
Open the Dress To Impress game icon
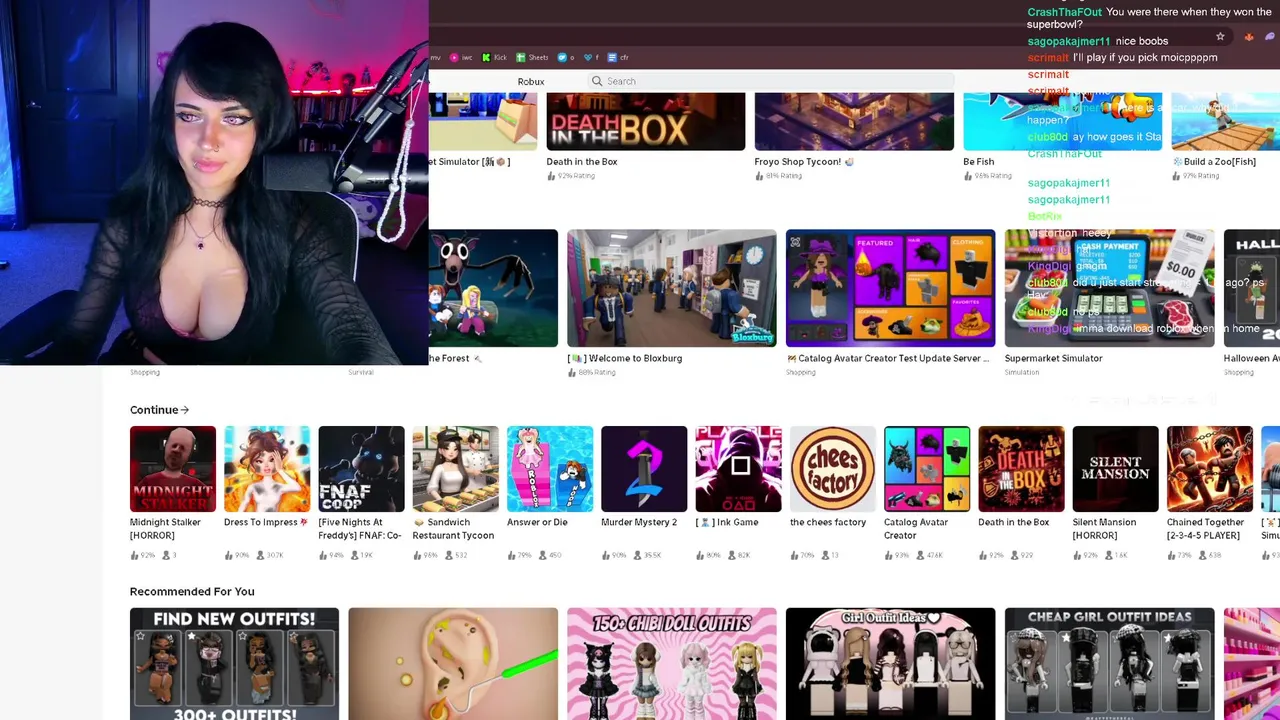point(267,469)
